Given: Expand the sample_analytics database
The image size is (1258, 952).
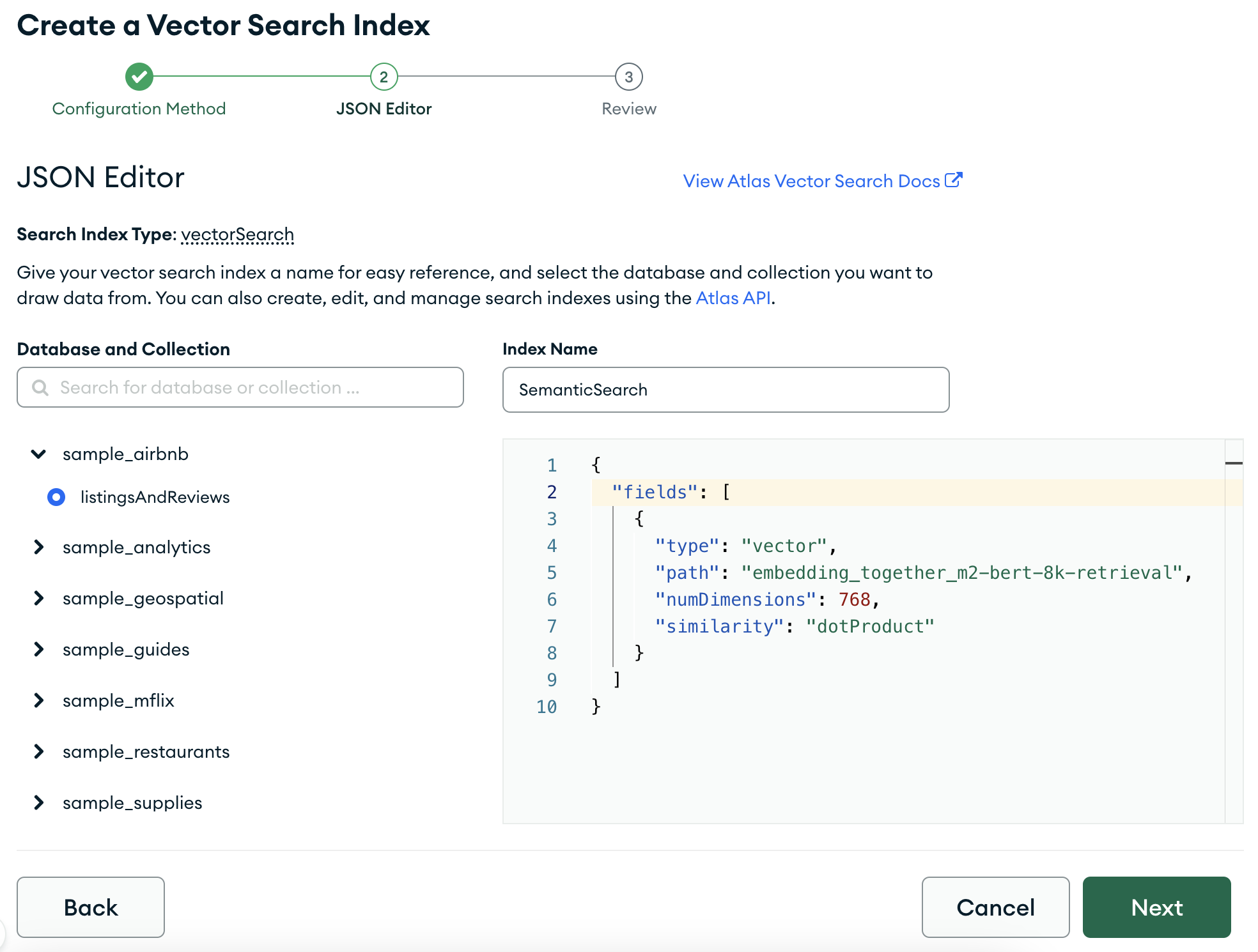Looking at the screenshot, I should [38, 547].
